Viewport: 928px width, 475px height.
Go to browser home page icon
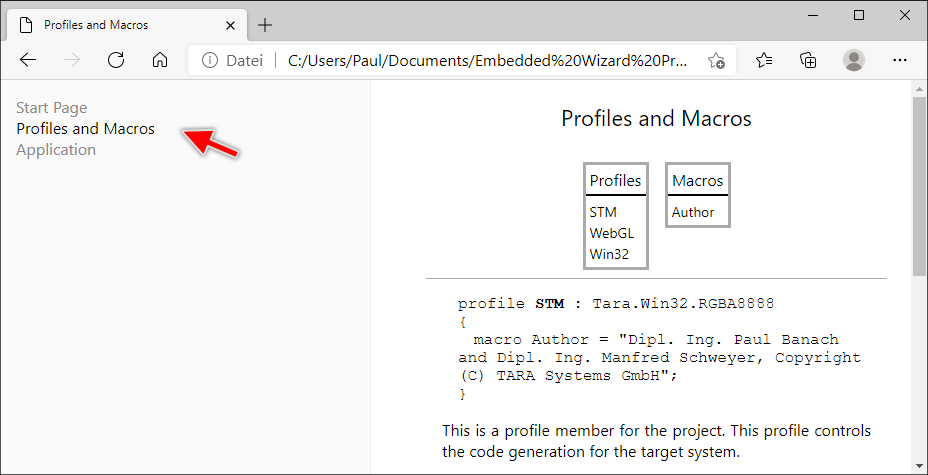pos(160,60)
